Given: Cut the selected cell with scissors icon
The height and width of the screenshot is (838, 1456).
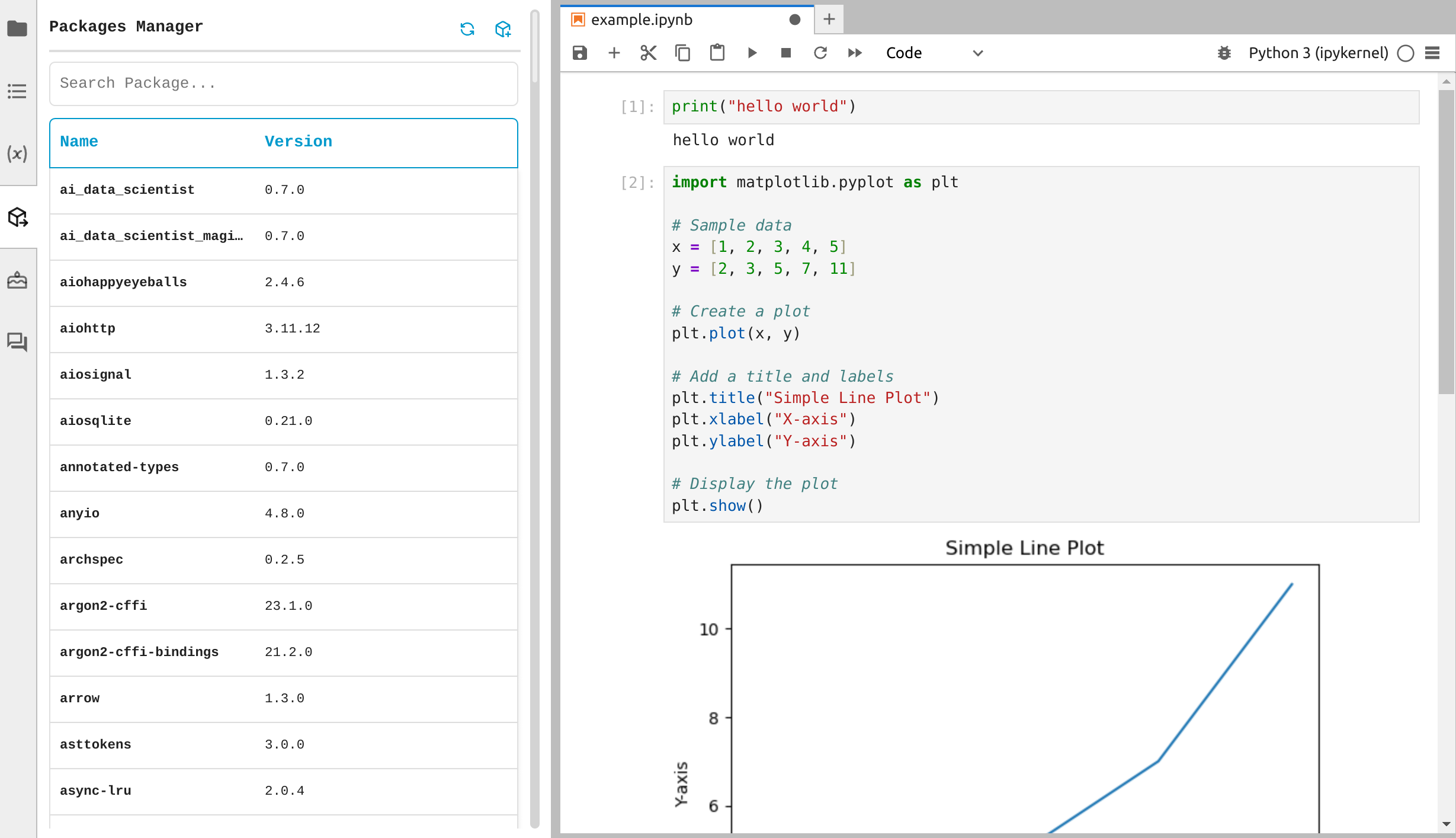Looking at the screenshot, I should click(649, 53).
